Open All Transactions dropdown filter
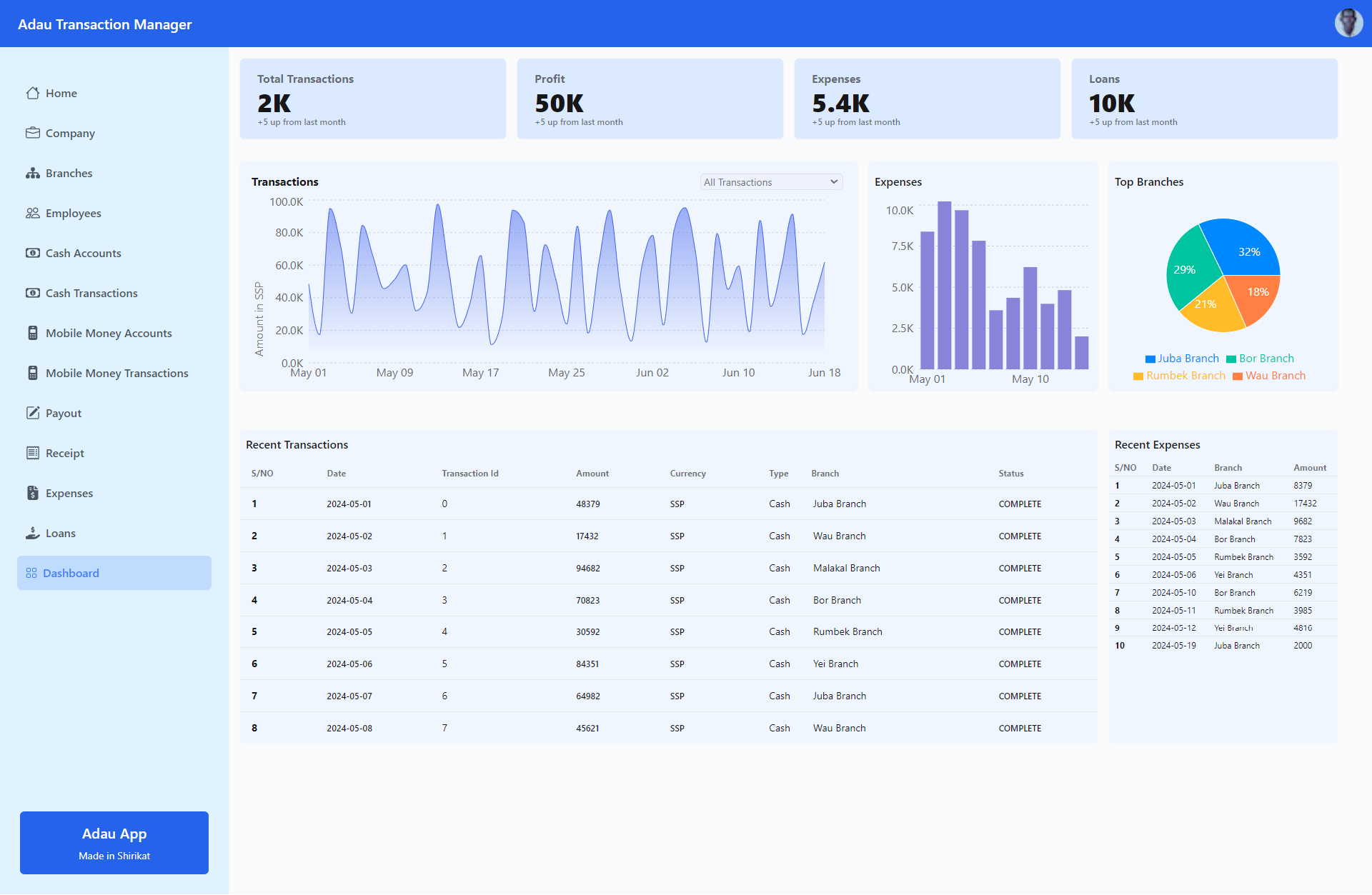This screenshot has width=1372, height=895. (768, 182)
